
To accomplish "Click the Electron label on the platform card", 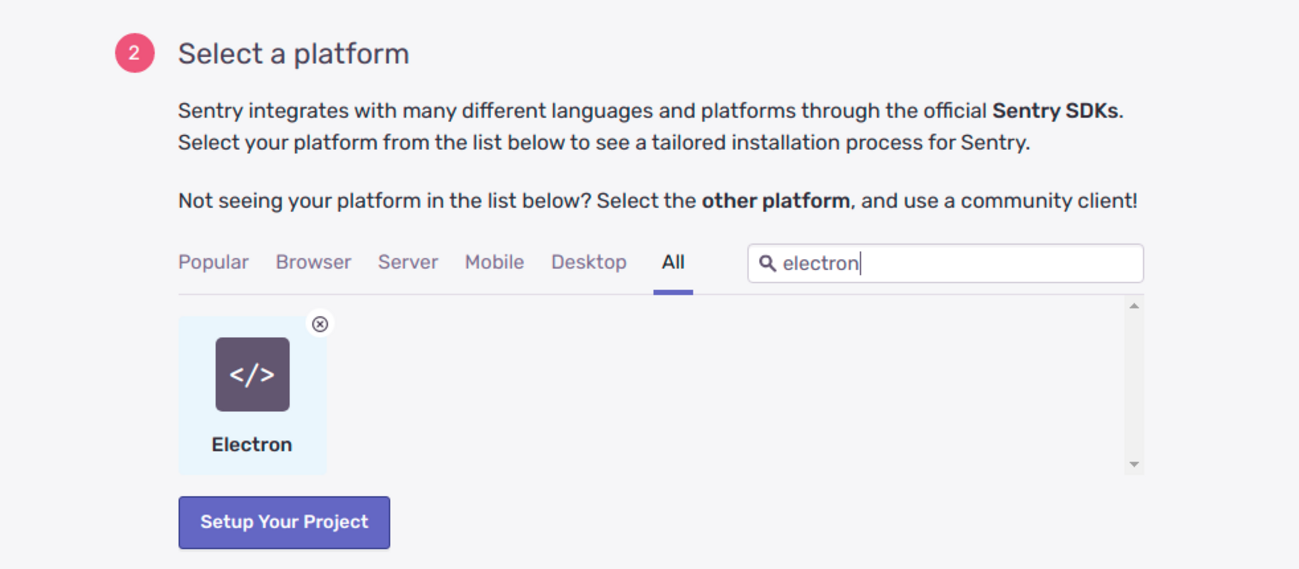I will pyautogui.click(x=252, y=445).
